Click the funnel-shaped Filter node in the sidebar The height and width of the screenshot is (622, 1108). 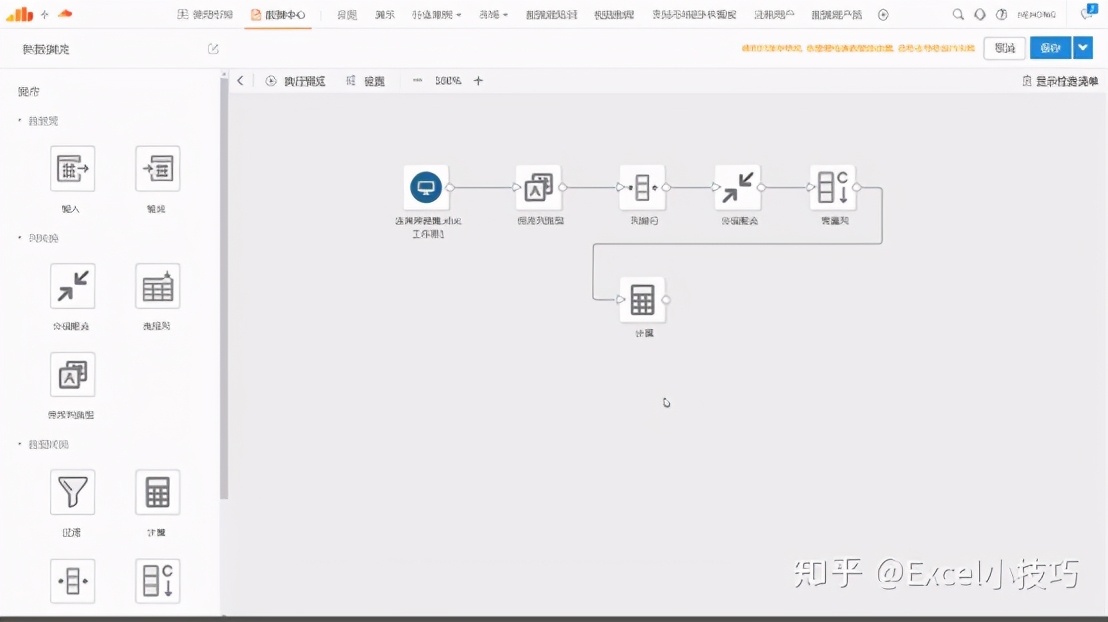(x=72, y=491)
